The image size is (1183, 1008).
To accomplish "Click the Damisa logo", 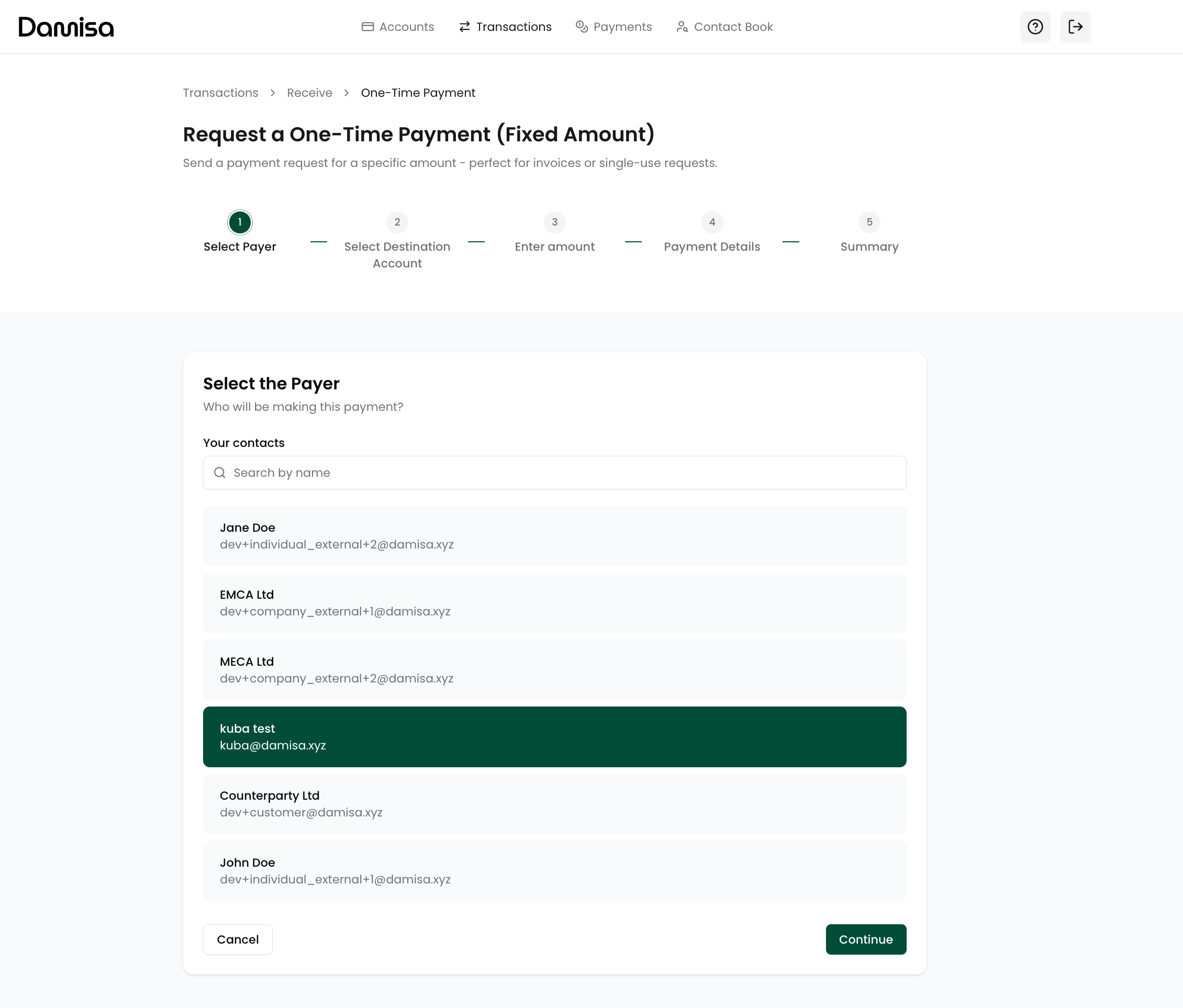I will [x=66, y=27].
